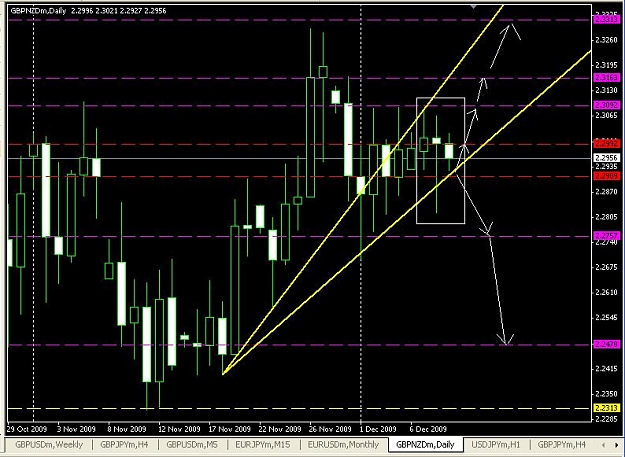Open the EURJPYm,M15 chart tab
This screenshot has width=625, height=457.
tap(263, 444)
